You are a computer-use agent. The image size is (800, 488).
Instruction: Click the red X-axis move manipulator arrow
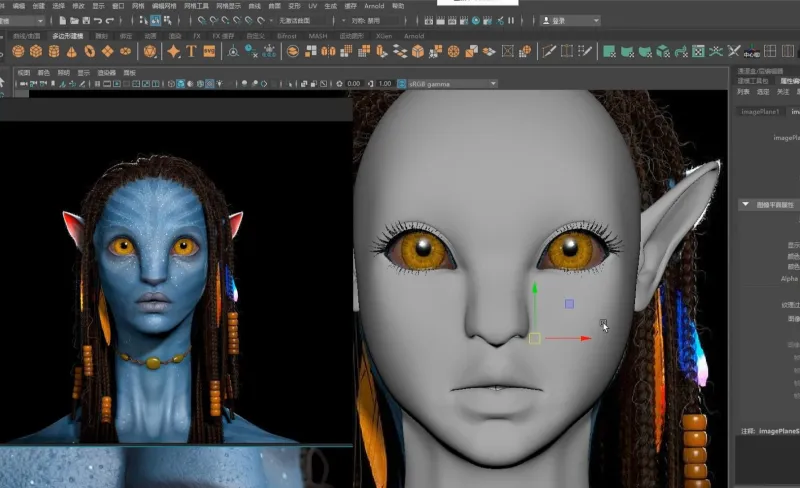click(585, 338)
